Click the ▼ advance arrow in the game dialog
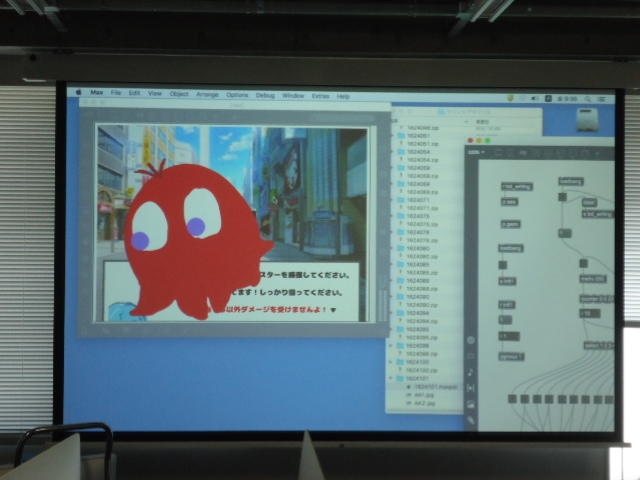The image size is (640, 480). pyautogui.click(x=333, y=309)
